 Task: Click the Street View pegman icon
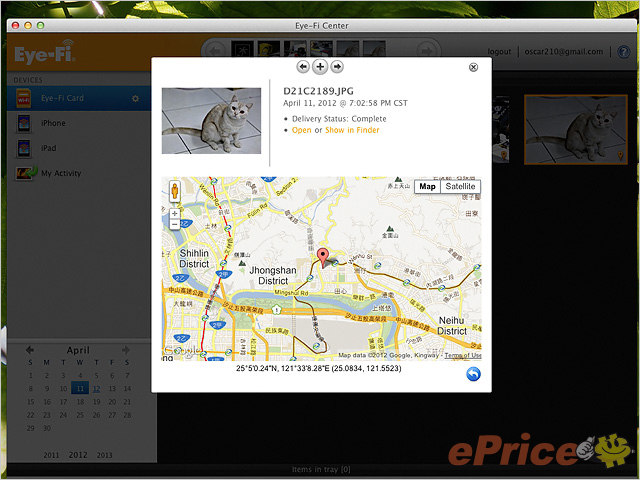[x=175, y=191]
